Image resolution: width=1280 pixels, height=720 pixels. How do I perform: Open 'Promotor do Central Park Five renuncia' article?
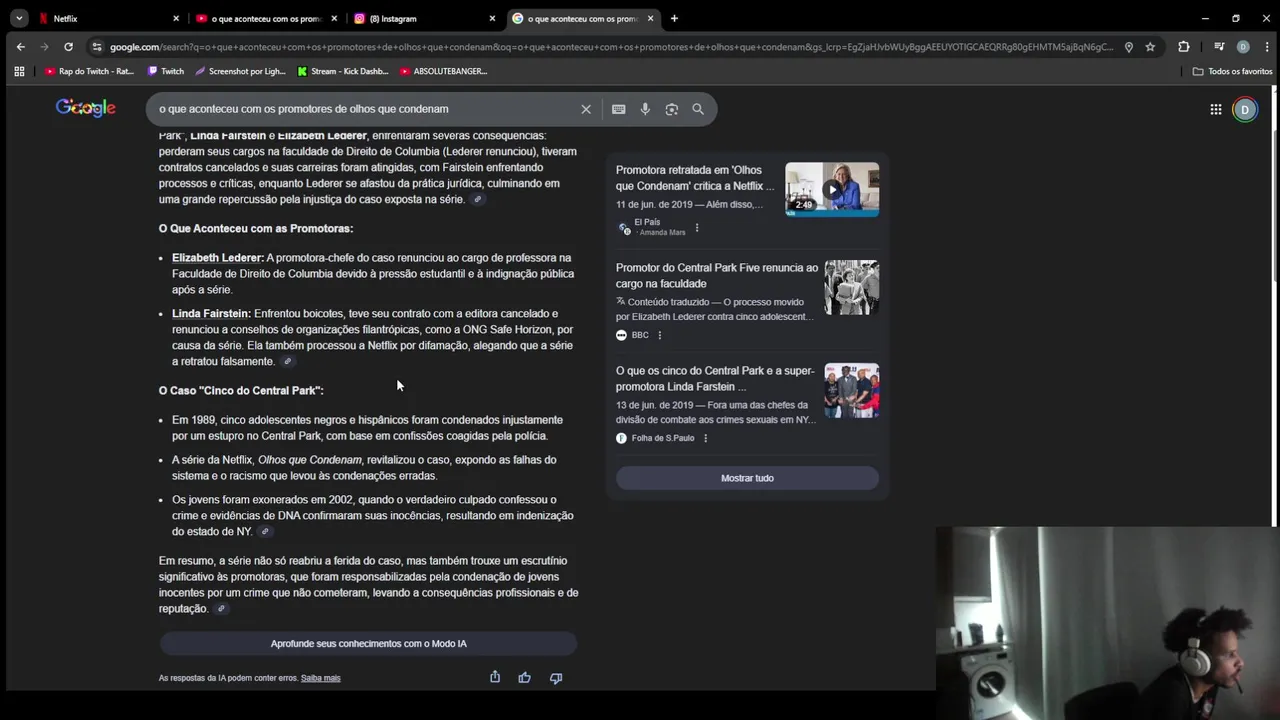pos(717,276)
